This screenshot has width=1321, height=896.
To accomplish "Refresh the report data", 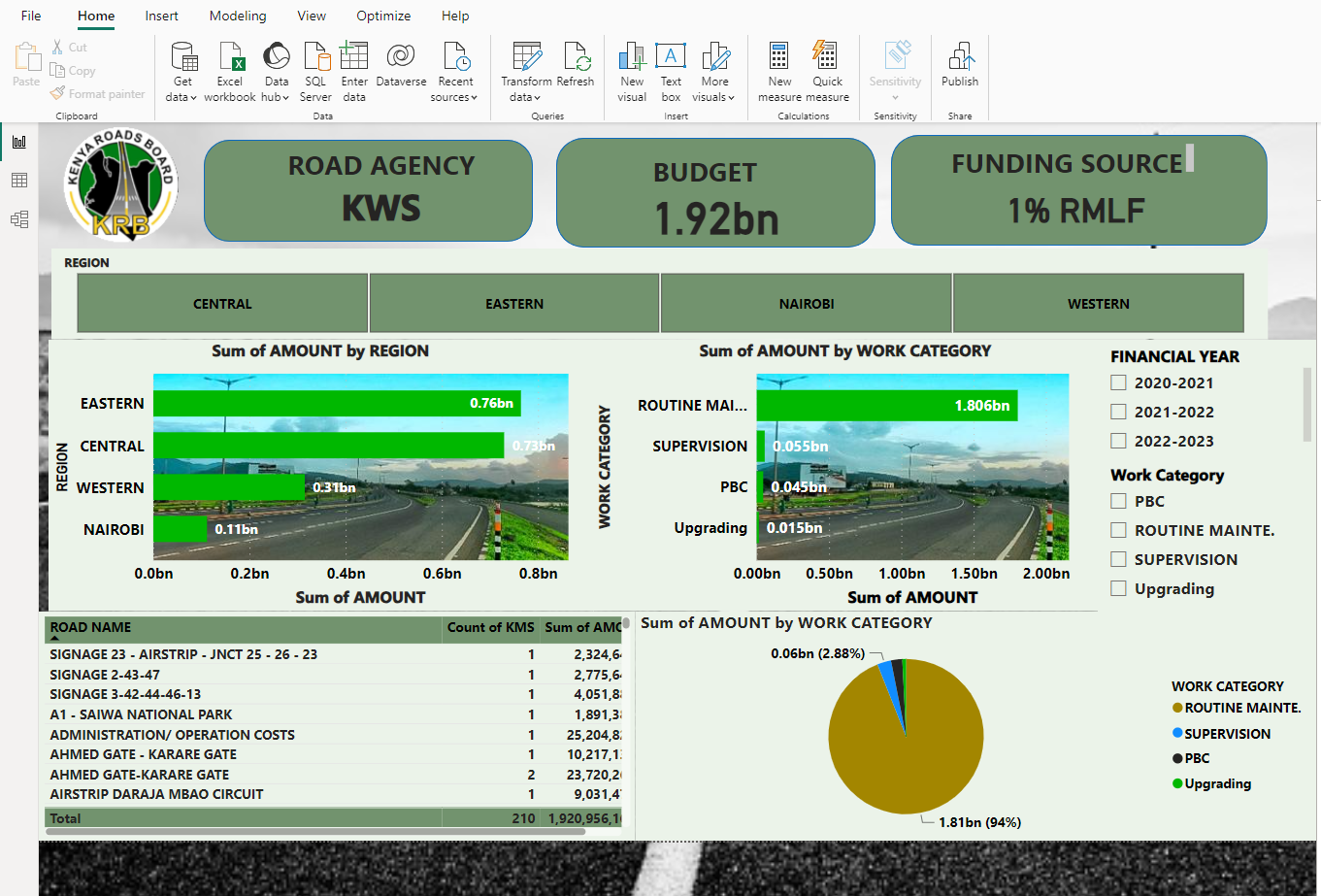I will [576, 58].
